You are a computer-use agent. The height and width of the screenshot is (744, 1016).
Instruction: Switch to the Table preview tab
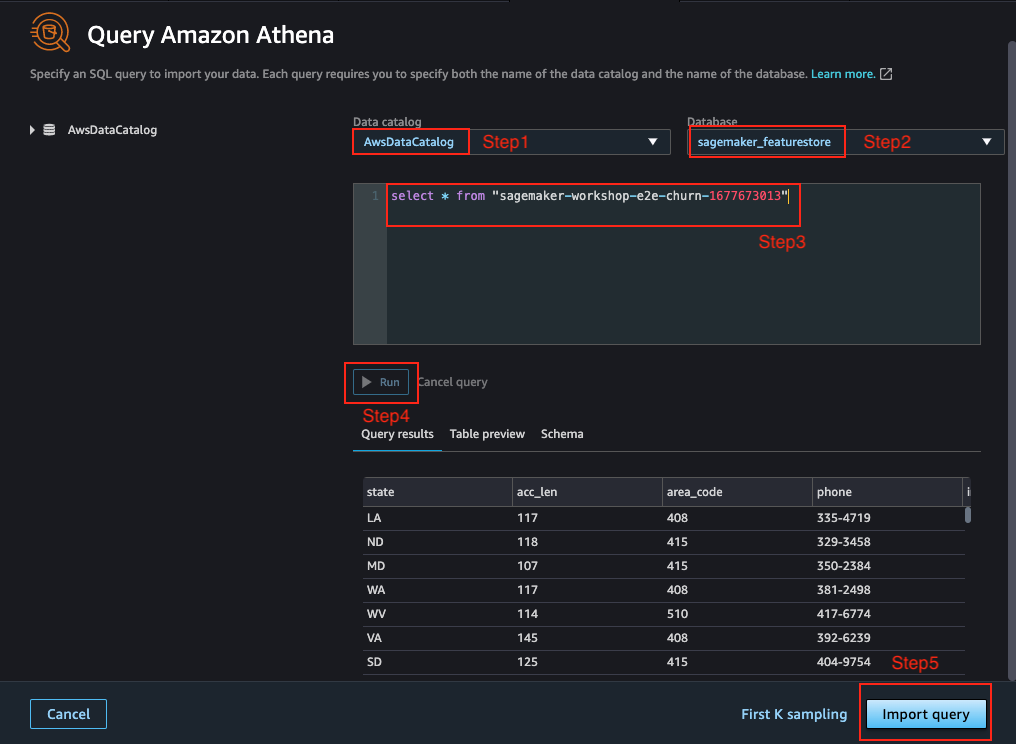point(487,434)
